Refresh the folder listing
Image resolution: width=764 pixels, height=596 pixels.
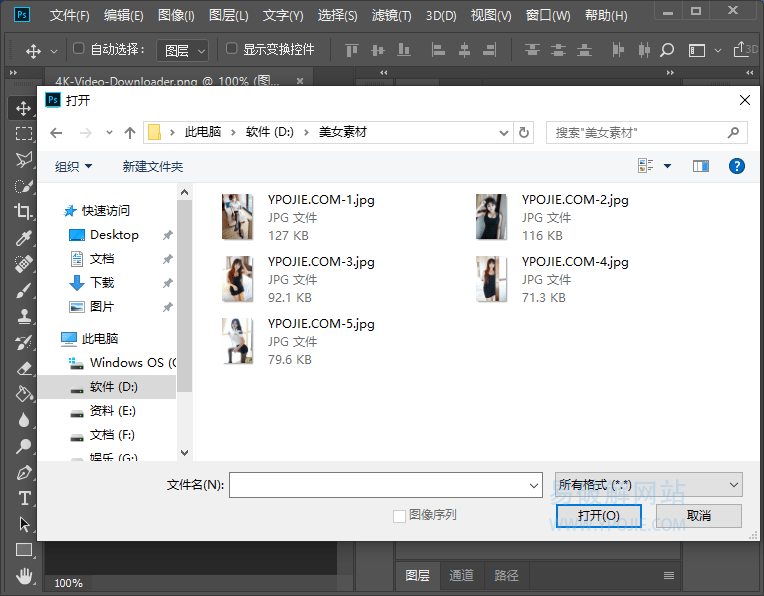tap(525, 132)
